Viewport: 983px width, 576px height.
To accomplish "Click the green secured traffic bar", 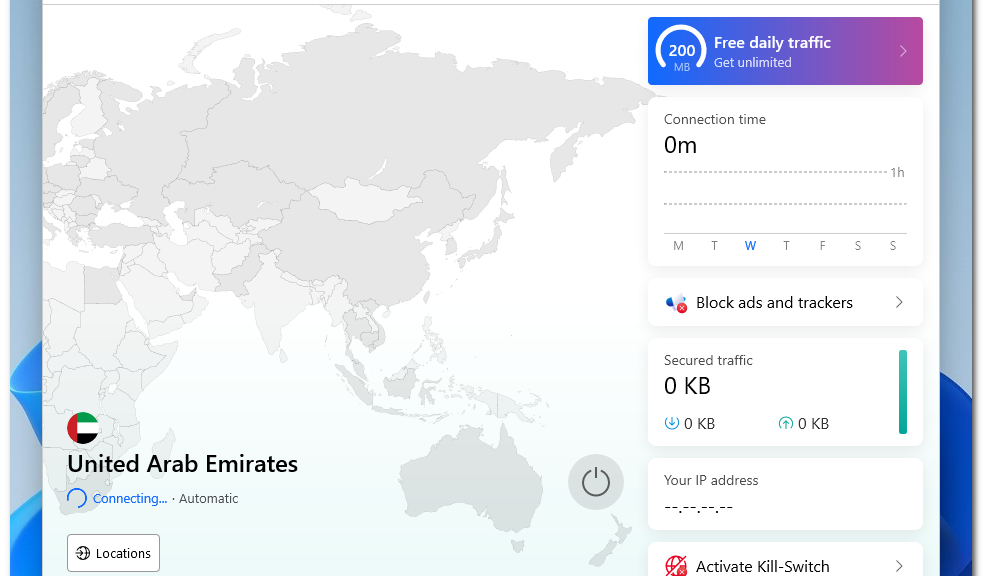I will coord(903,392).
